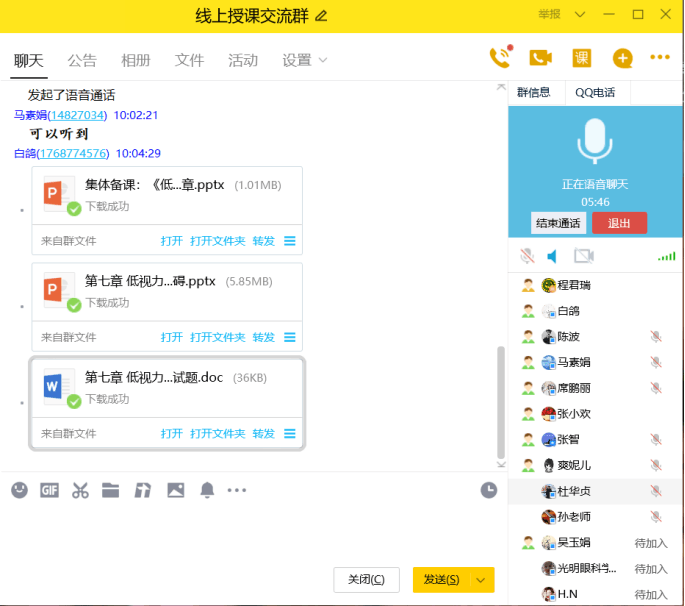Viewport: 685px width, 606px height.
Task: Open the emoji picker in input toolbar
Action: 19,490
